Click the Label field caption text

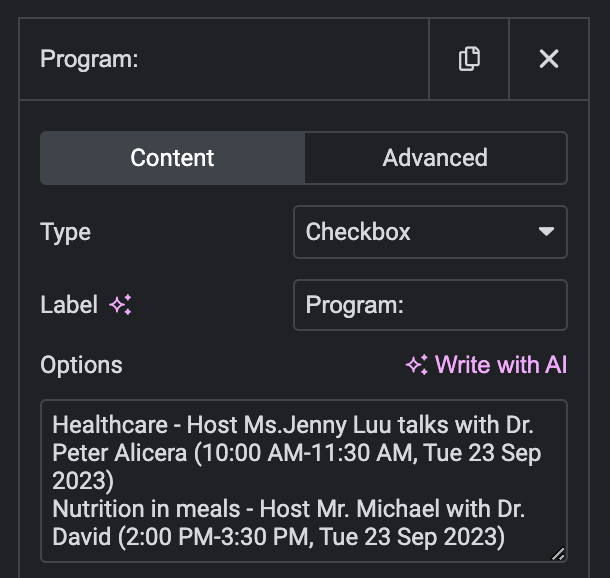pos(69,305)
